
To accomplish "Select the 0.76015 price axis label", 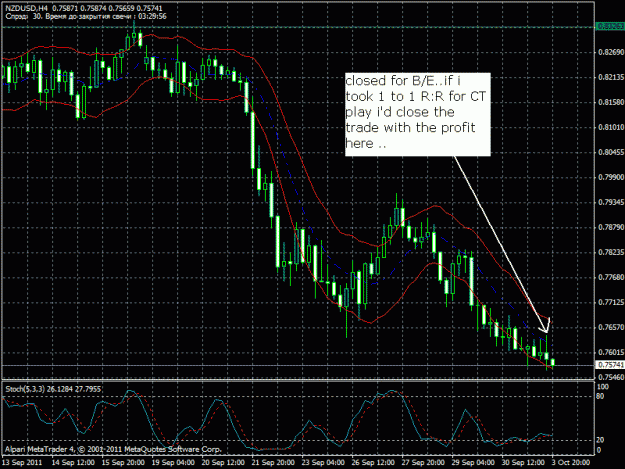I will (610, 352).
